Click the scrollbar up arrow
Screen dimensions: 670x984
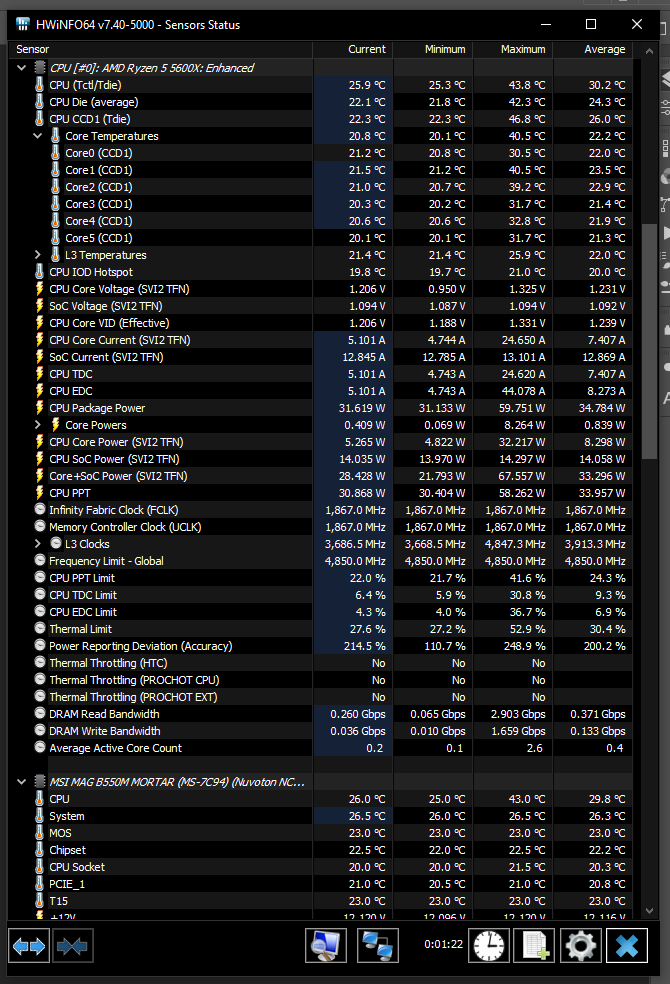[649, 50]
